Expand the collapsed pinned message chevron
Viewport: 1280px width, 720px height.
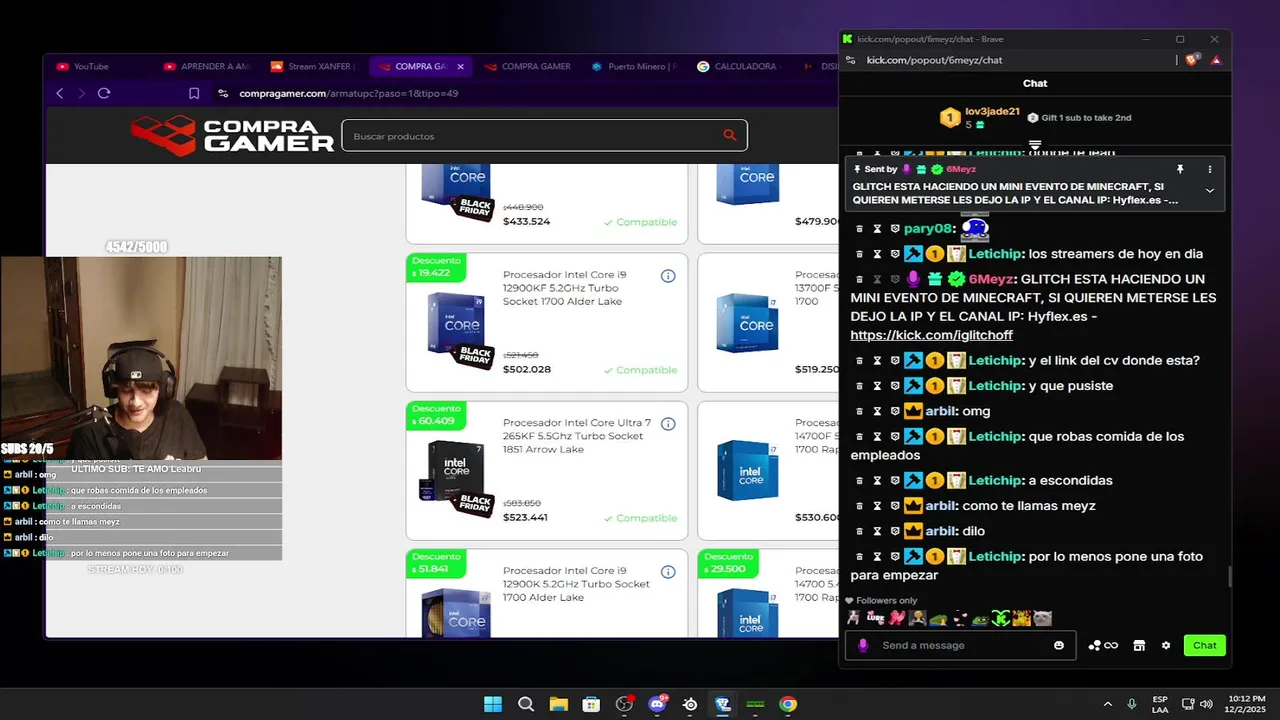point(1209,190)
